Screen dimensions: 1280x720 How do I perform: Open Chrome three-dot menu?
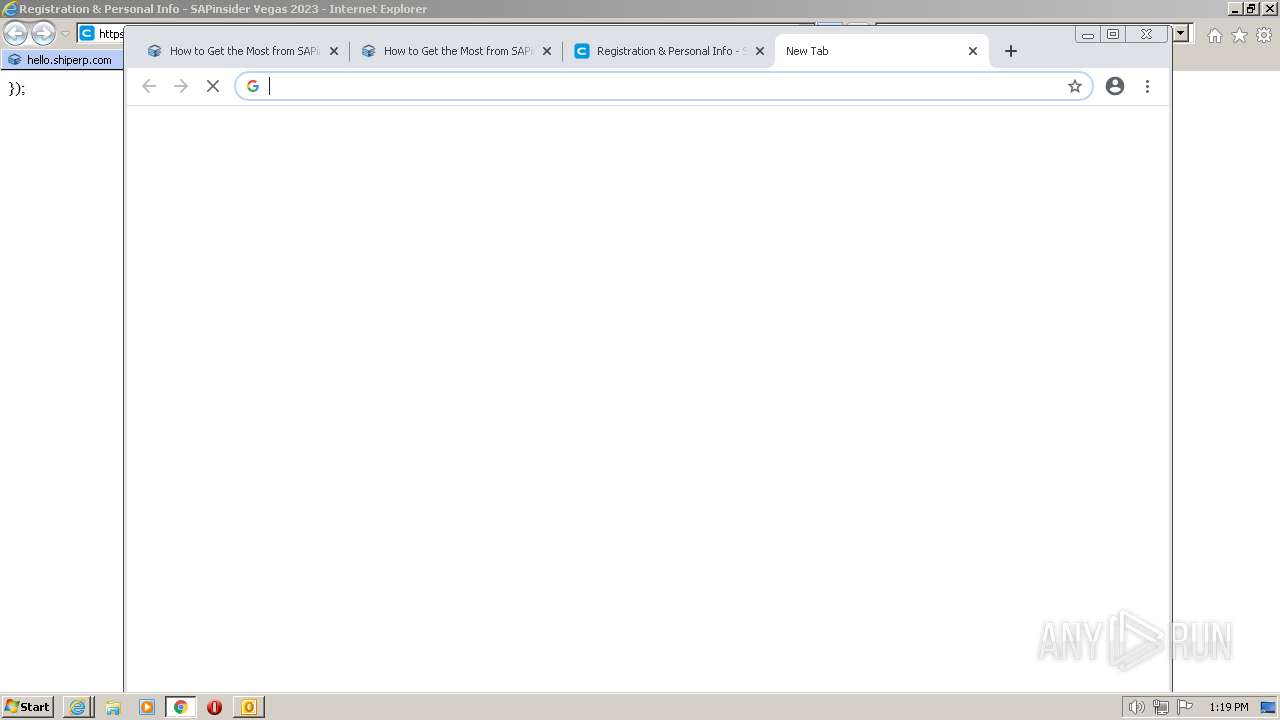pos(1147,86)
